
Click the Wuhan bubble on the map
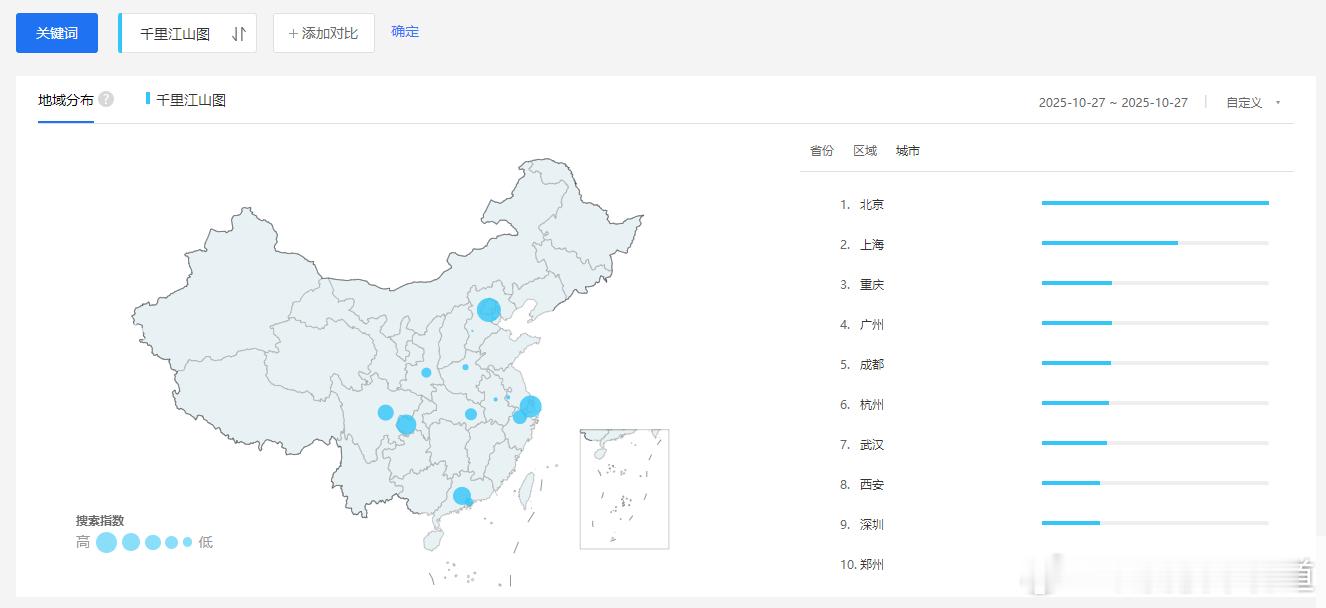(471, 414)
